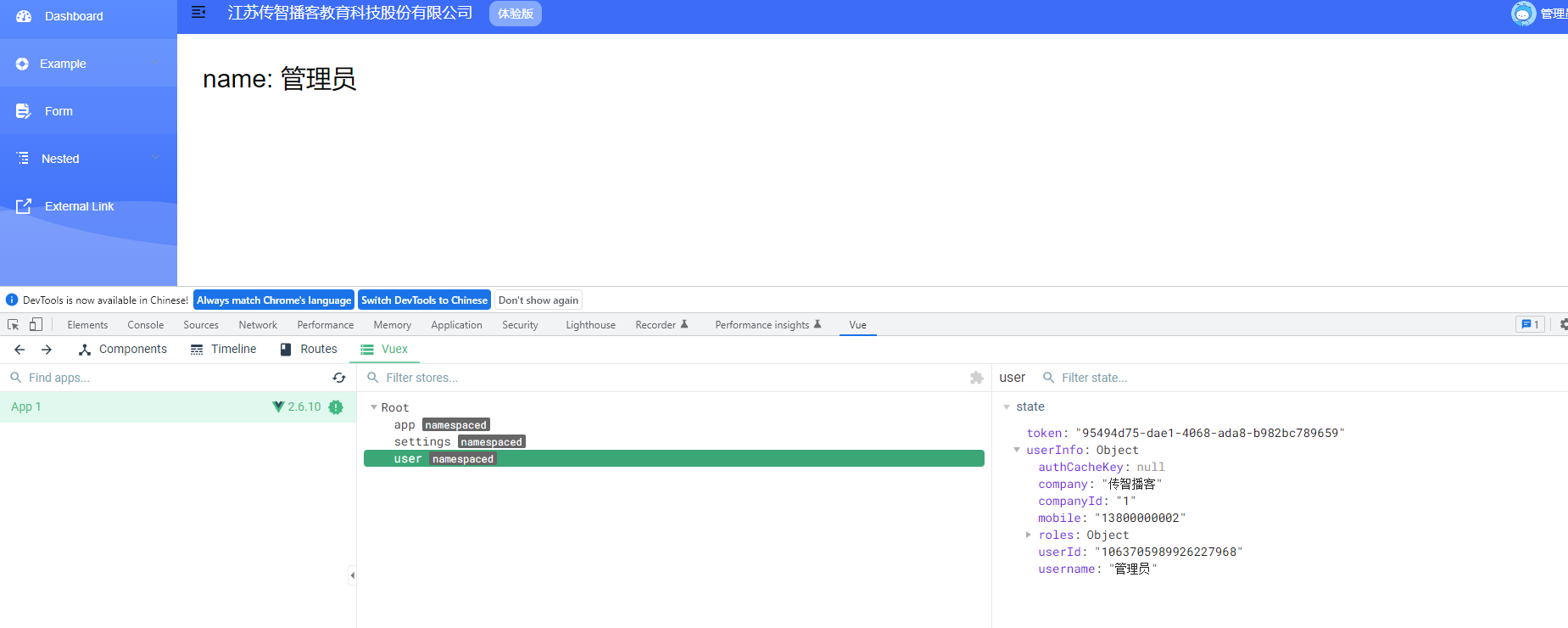
Task: Click the company state entry
Action: coord(1100,484)
